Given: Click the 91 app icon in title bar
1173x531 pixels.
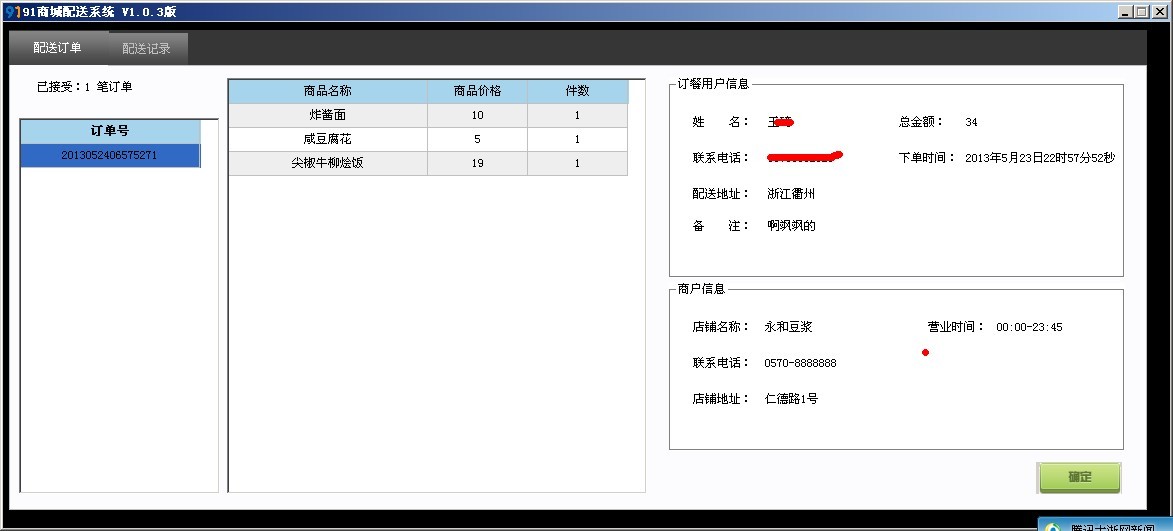Looking at the screenshot, I should 12,12.
